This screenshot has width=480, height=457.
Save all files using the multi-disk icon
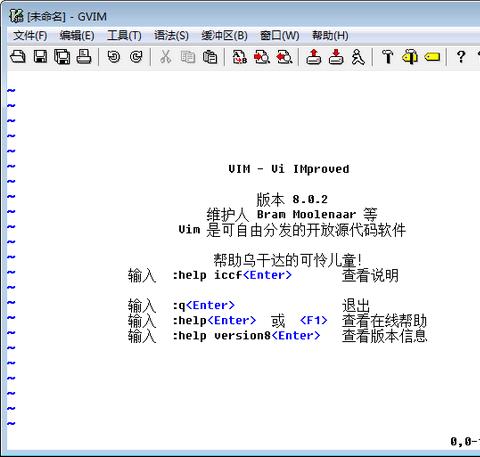62,57
